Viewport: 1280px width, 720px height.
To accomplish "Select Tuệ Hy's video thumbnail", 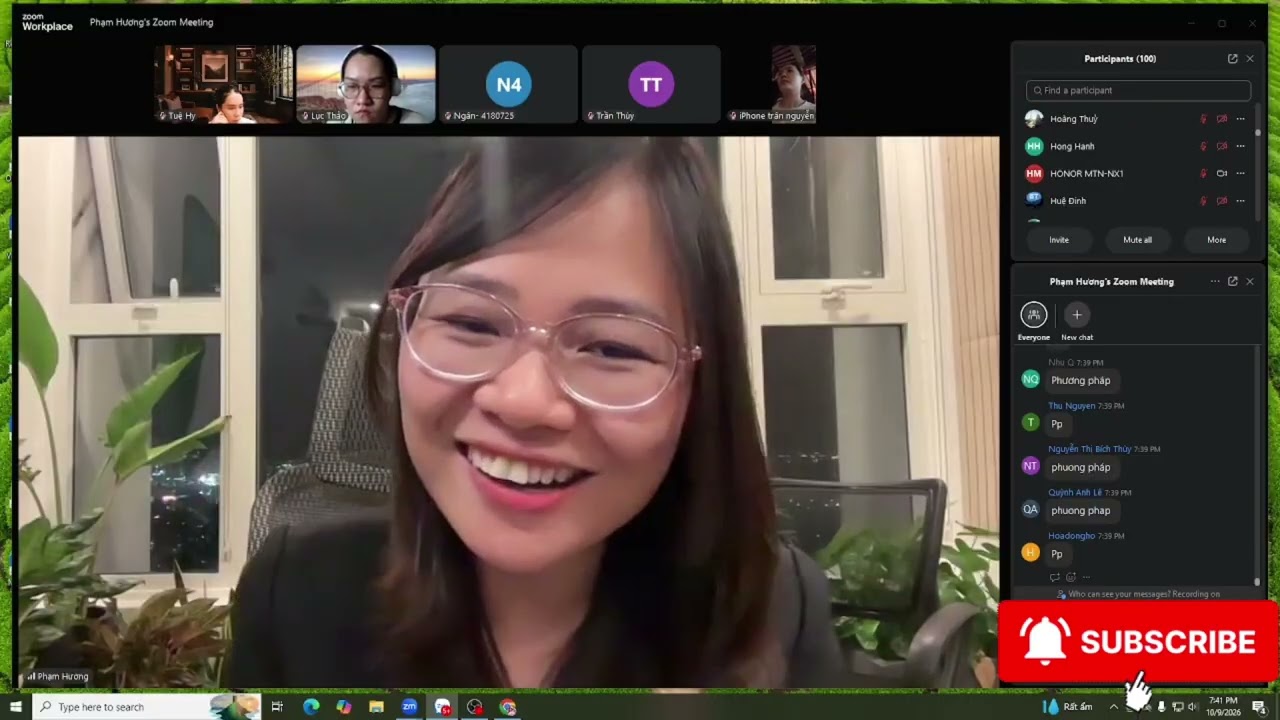I will [224, 84].
